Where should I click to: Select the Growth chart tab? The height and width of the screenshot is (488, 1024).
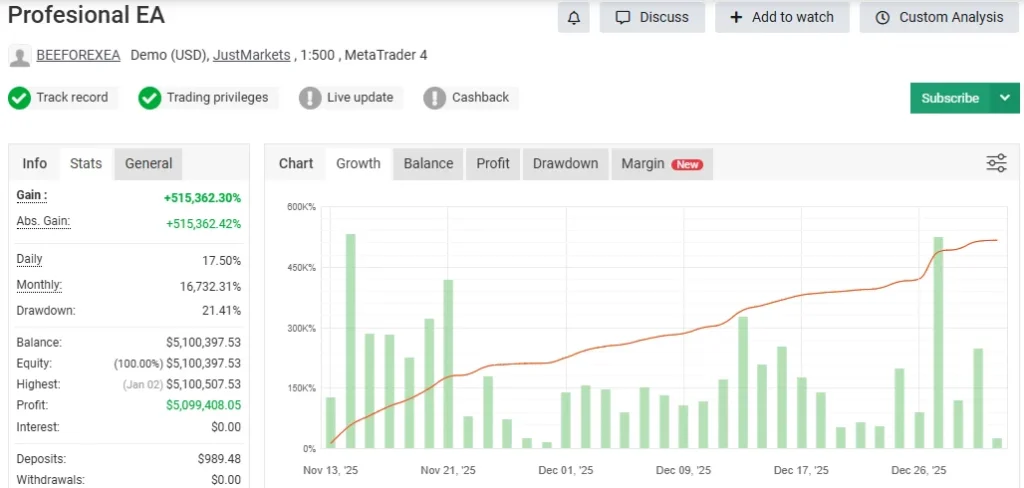[x=359, y=163]
